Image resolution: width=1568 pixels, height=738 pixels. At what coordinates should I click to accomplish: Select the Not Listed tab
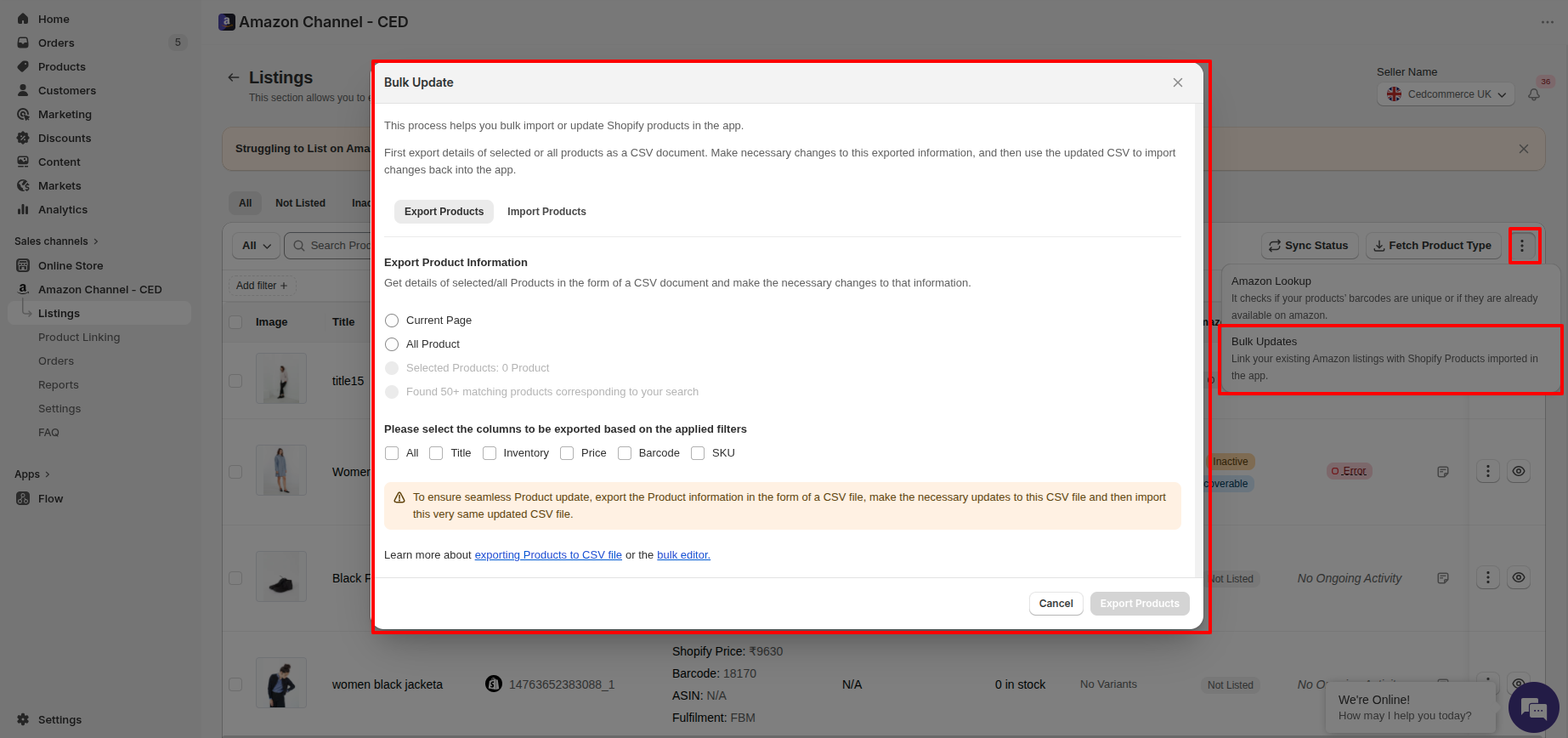300,203
